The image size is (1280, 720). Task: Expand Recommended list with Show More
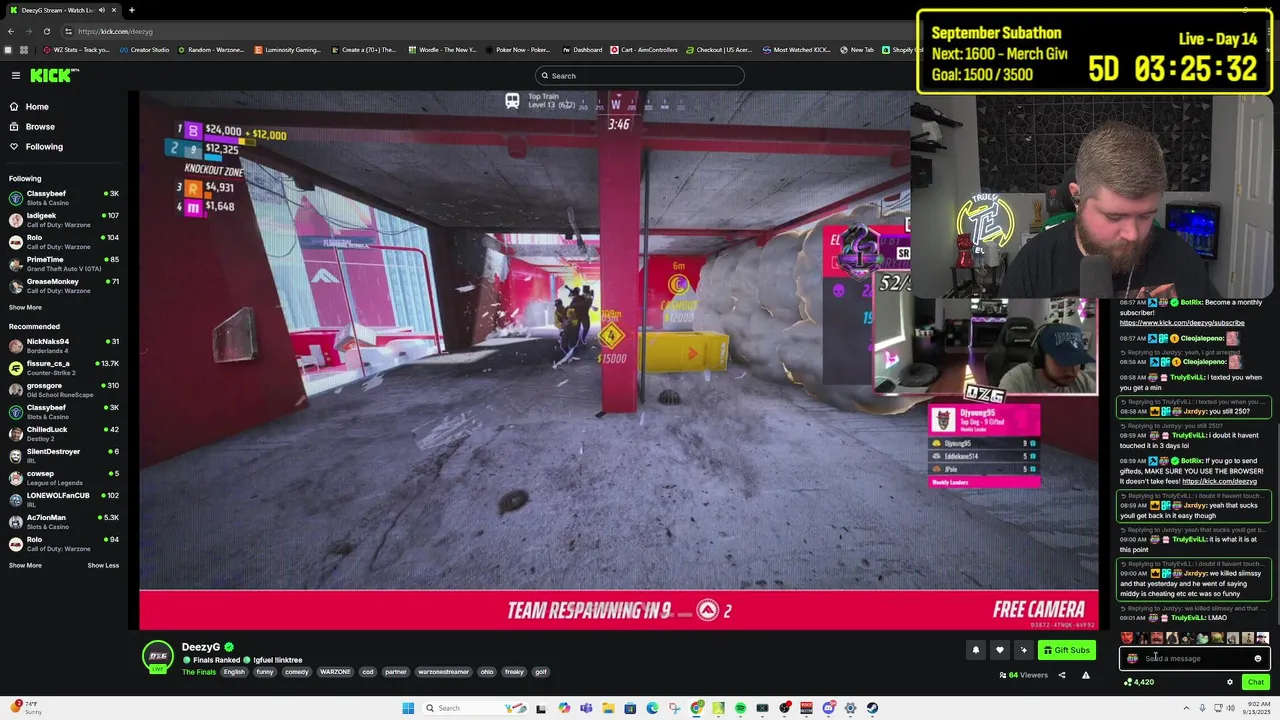[25, 566]
